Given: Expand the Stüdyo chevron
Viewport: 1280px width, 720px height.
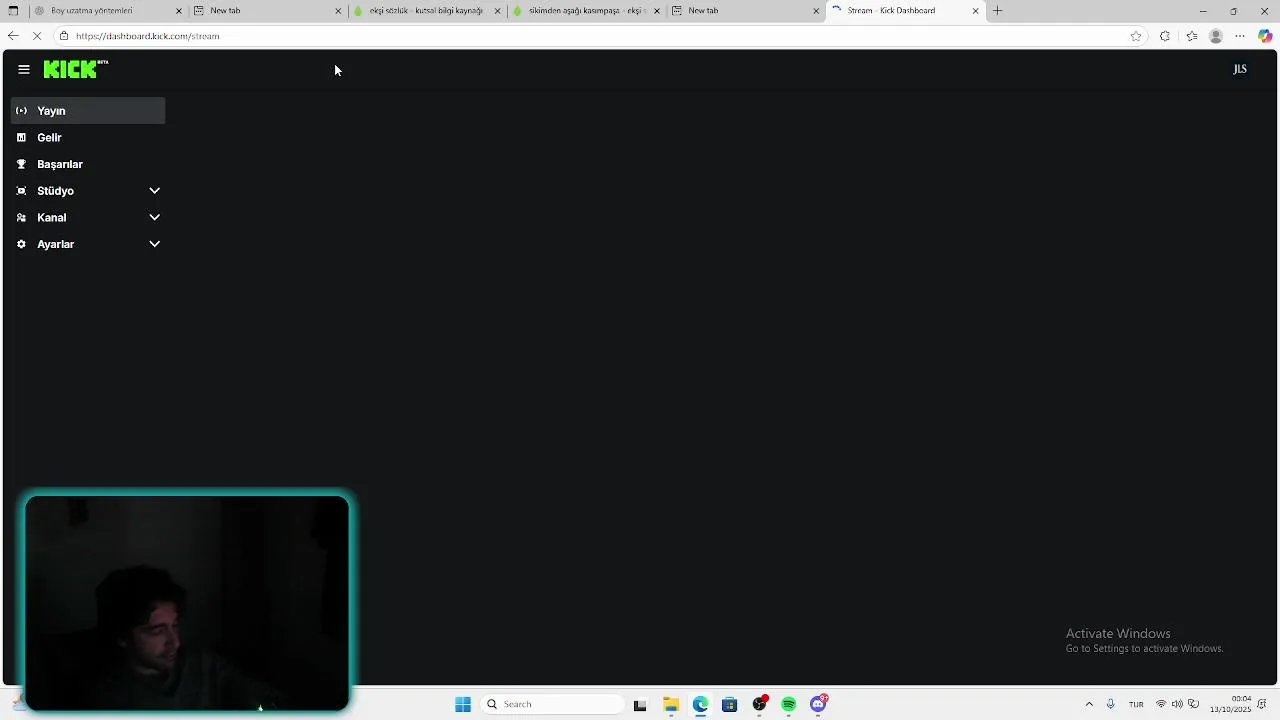Looking at the screenshot, I should tap(154, 191).
